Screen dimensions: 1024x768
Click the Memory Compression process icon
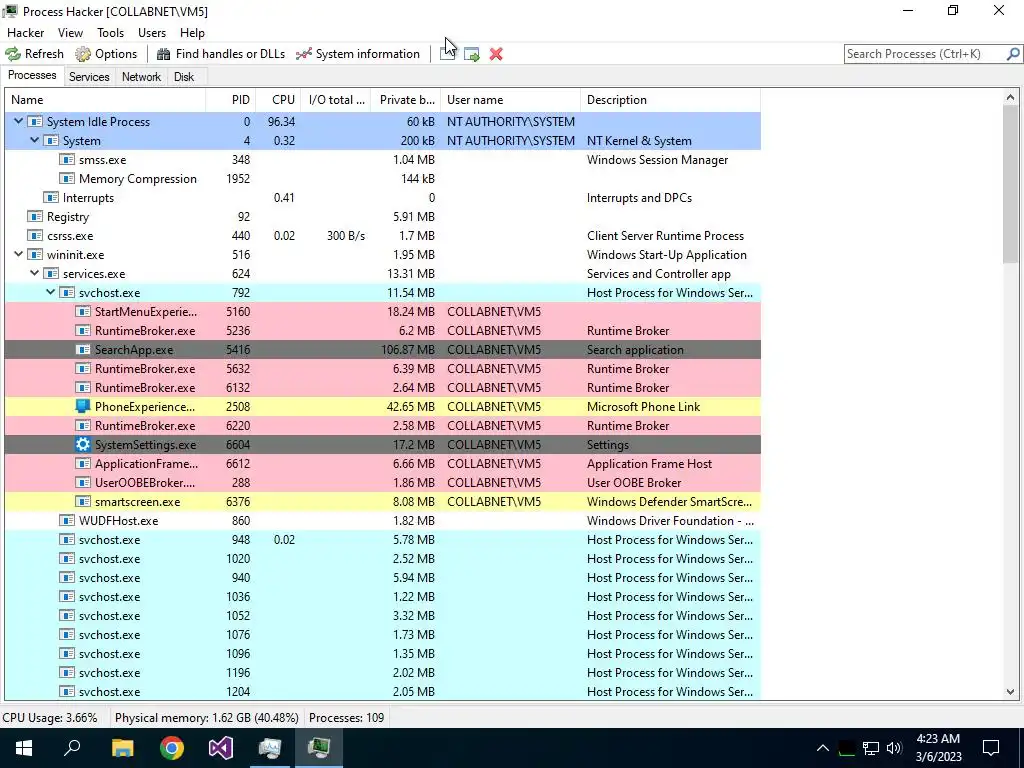67,178
